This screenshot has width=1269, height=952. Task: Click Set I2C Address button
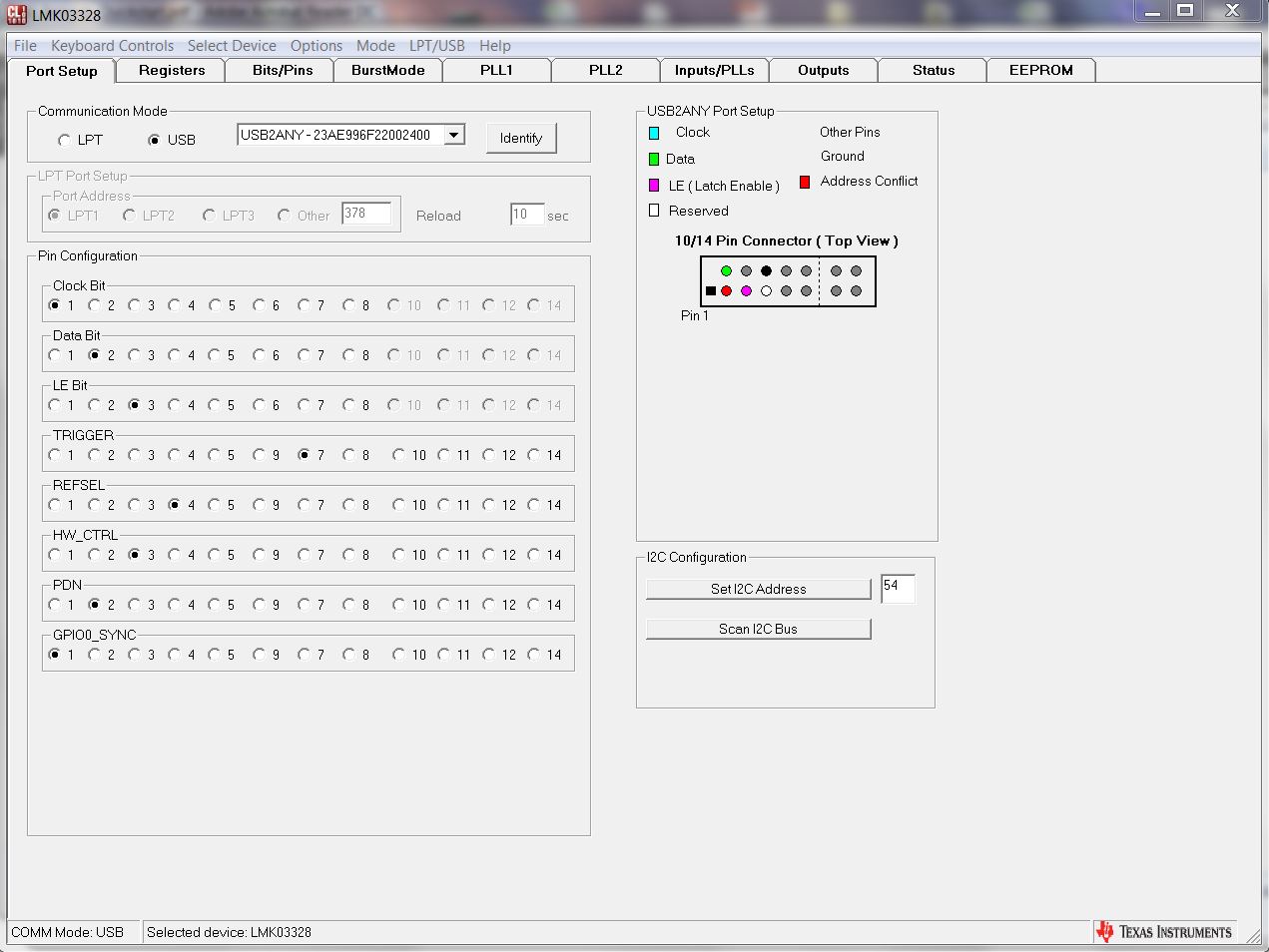tap(759, 589)
